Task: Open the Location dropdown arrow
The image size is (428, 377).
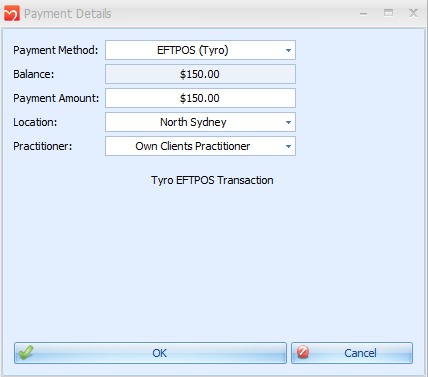Action: [288, 122]
